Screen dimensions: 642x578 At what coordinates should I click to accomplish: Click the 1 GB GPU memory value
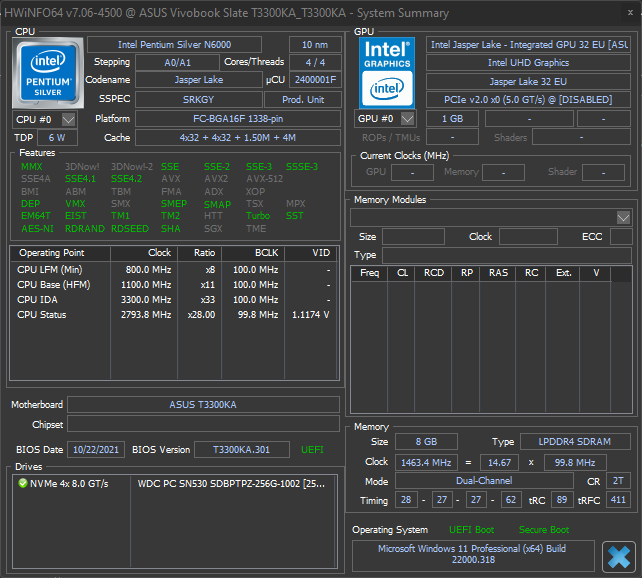[452, 119]
